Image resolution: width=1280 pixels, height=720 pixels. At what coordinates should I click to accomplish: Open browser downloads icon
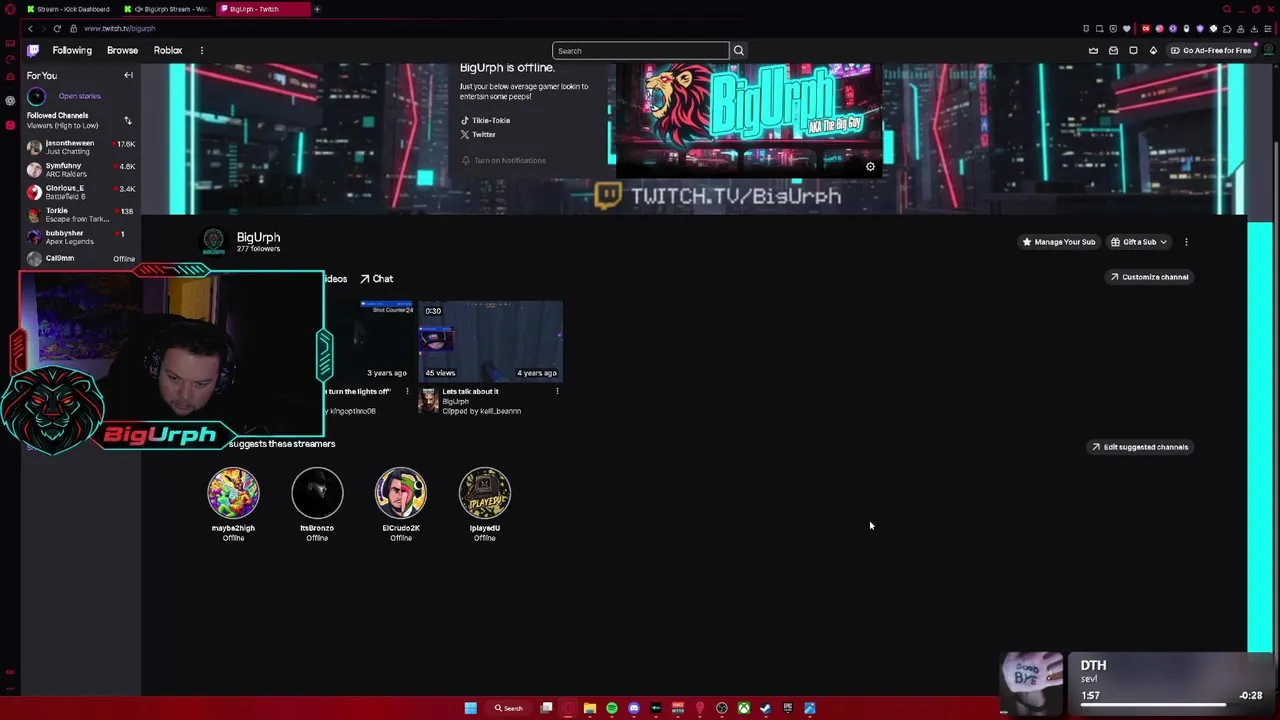tap(1255, 28)
